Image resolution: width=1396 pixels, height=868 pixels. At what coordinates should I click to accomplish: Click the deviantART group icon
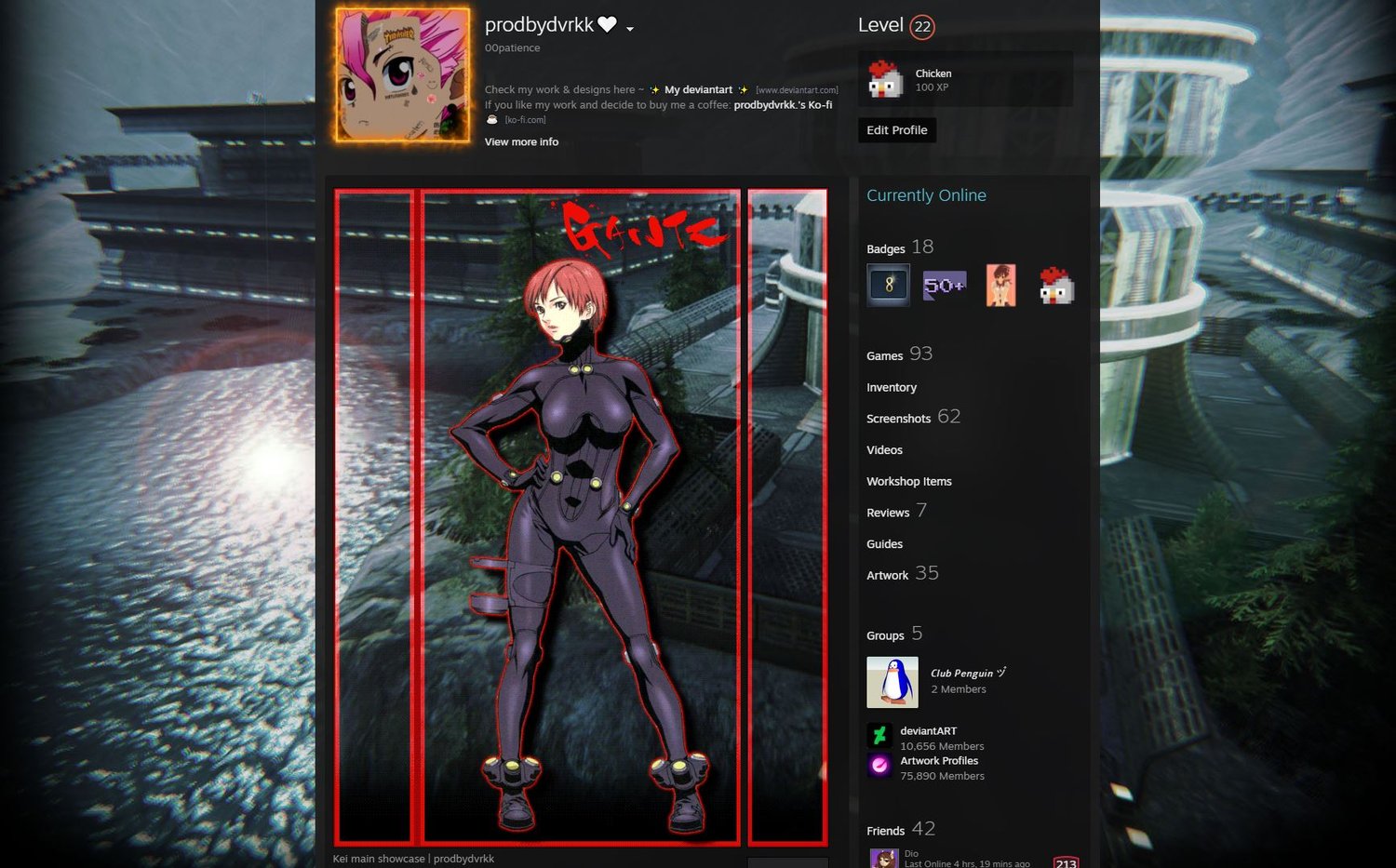point(879,736)
